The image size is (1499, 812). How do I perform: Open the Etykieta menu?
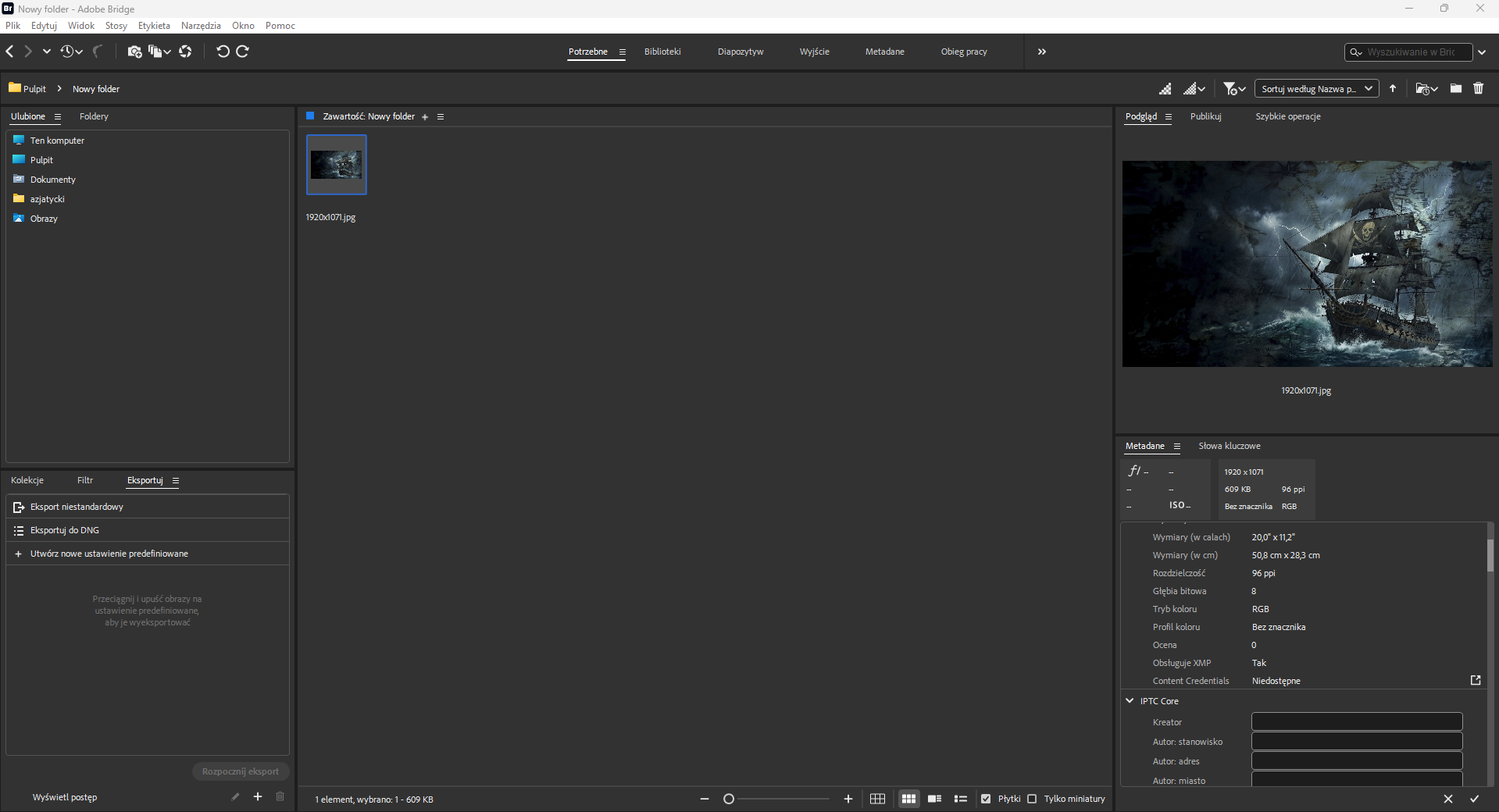pyautogui.click(x=154, y=26)
